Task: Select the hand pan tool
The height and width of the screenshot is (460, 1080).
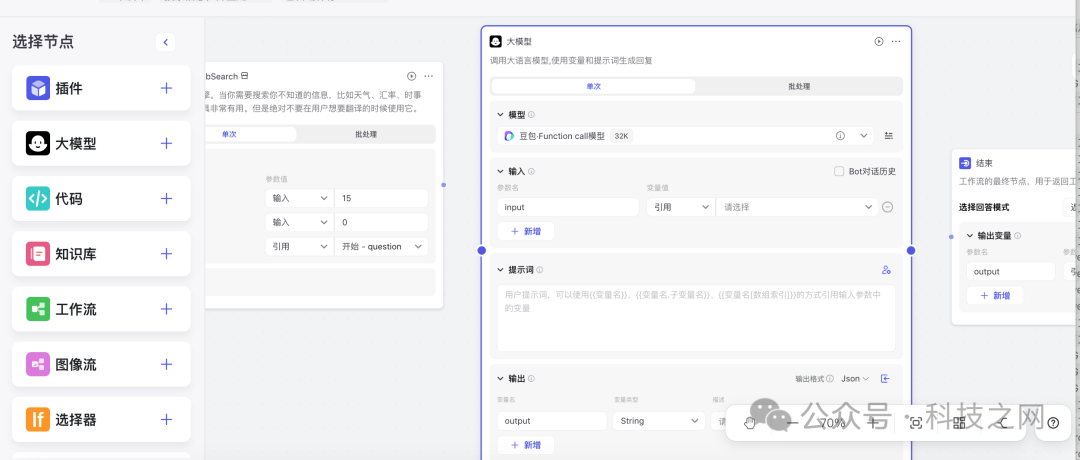Action: pyautogui.click(x=751, y=423)
